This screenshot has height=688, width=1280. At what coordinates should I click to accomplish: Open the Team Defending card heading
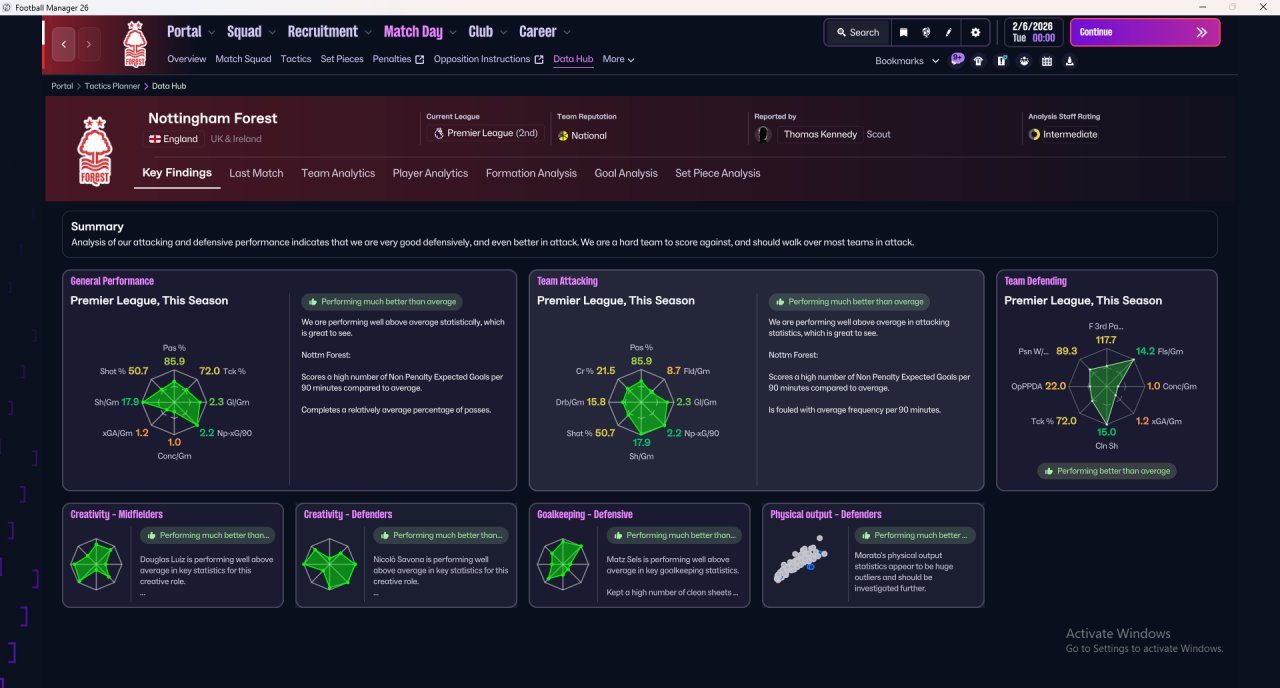(x=1035, y=281)
